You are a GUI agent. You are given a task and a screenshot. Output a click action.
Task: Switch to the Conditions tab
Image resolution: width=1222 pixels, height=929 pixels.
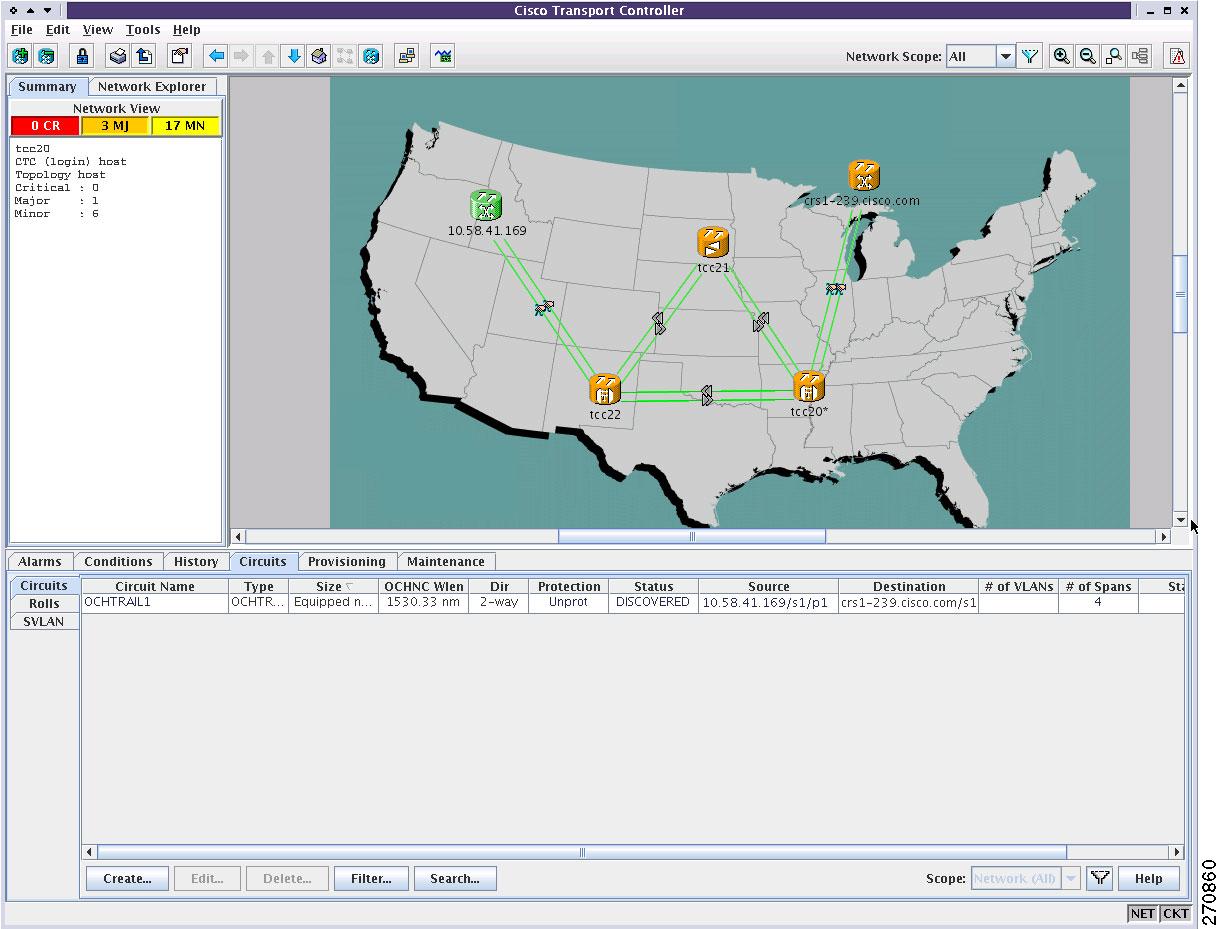(118, 562)
